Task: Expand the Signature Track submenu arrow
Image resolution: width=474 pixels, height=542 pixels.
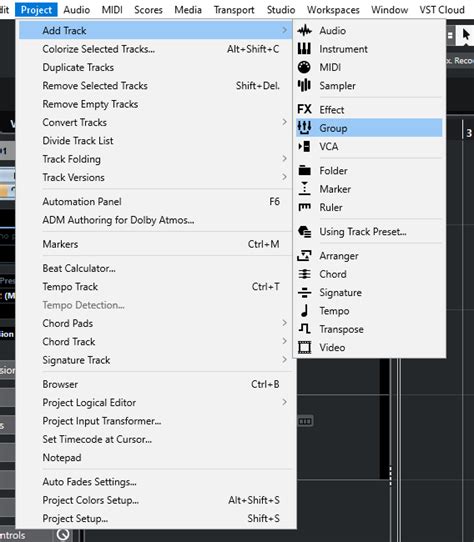Action: [284, 359]
